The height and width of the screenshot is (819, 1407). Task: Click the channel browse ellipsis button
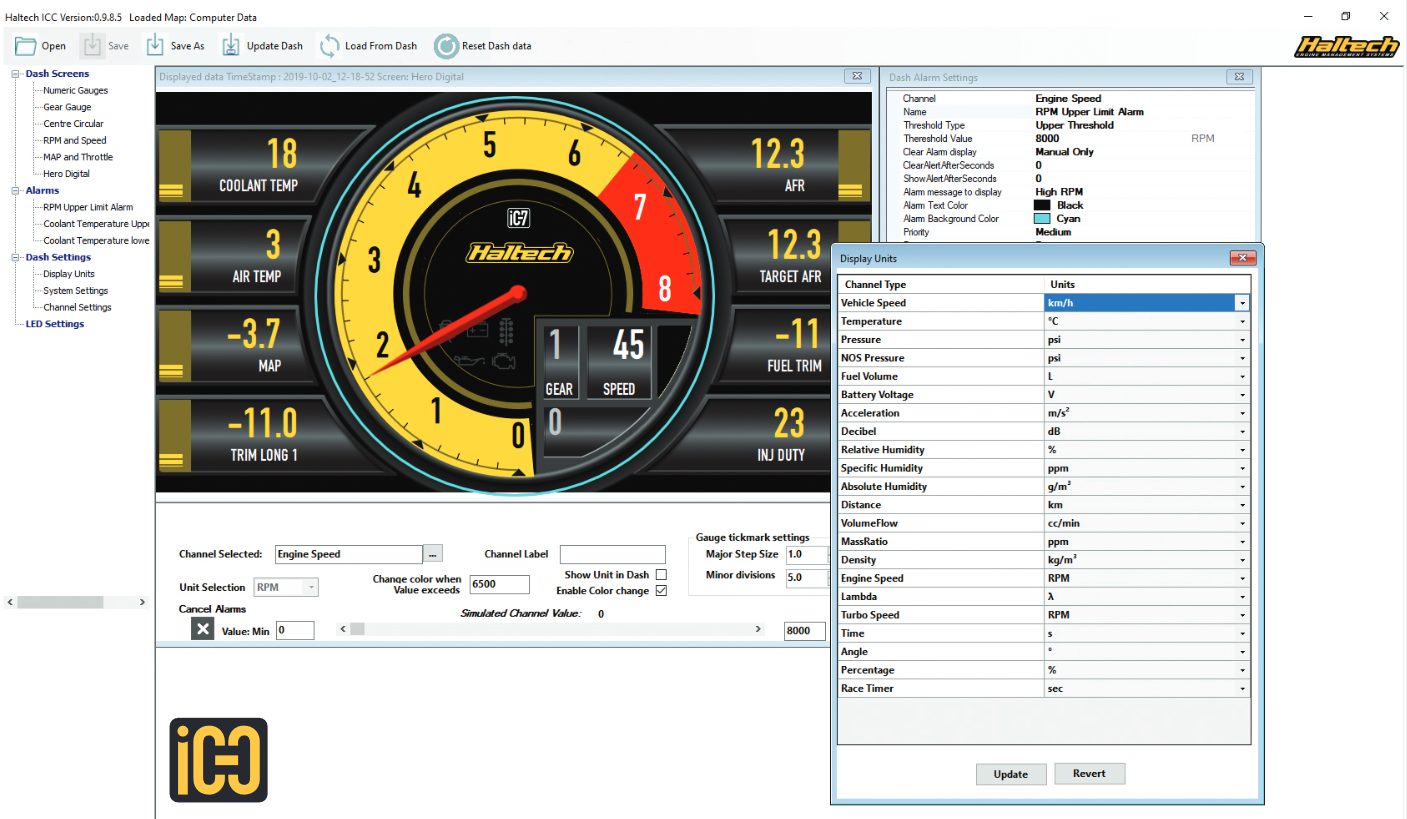[x=433, y=554]
